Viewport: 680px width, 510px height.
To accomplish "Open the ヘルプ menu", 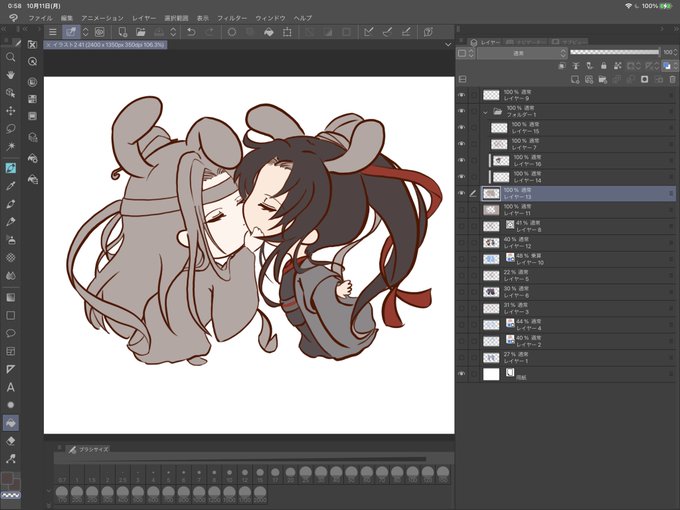I will tap(303, 18).
